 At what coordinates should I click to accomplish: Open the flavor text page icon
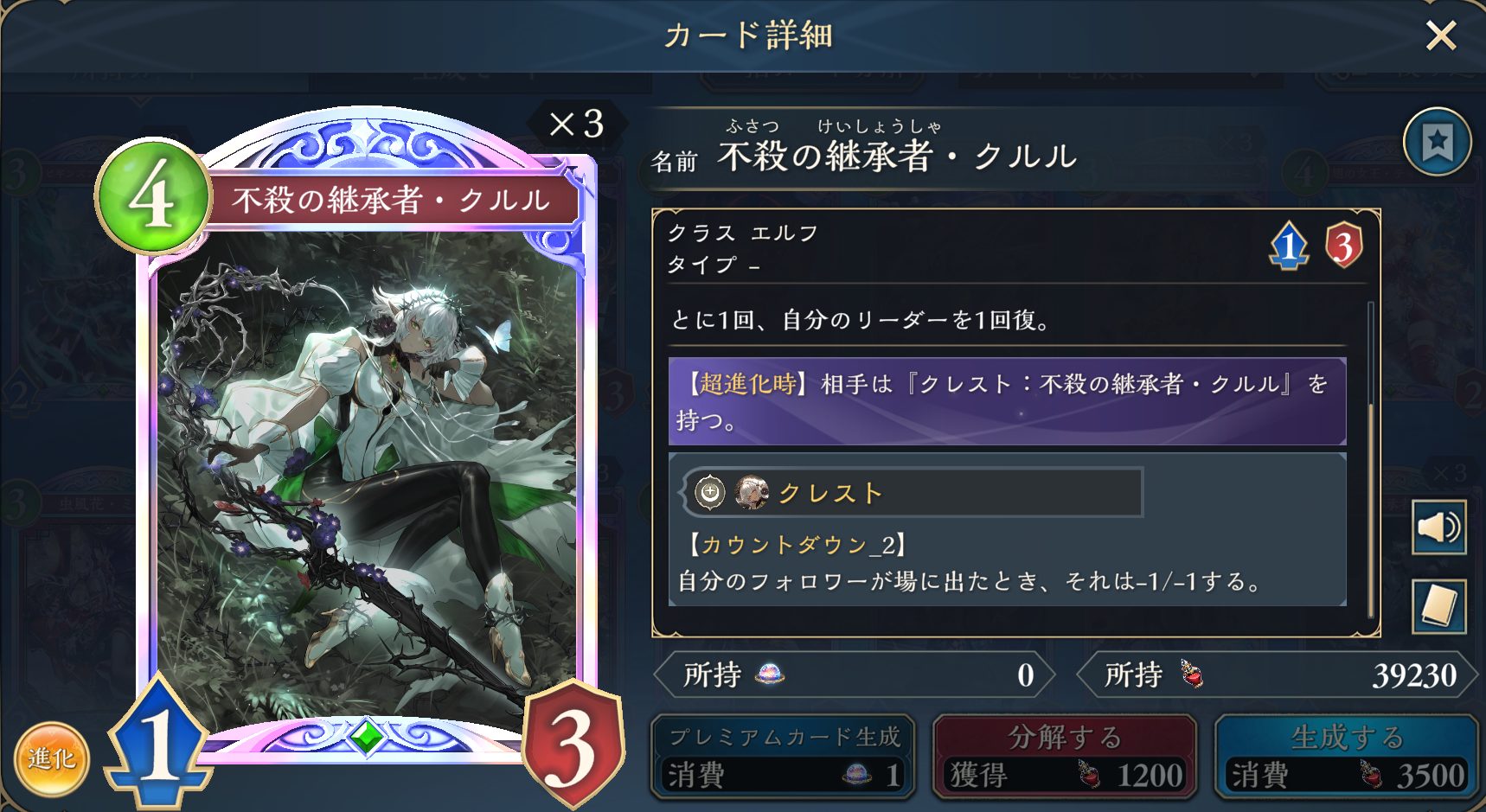[x=1438, y=605]
